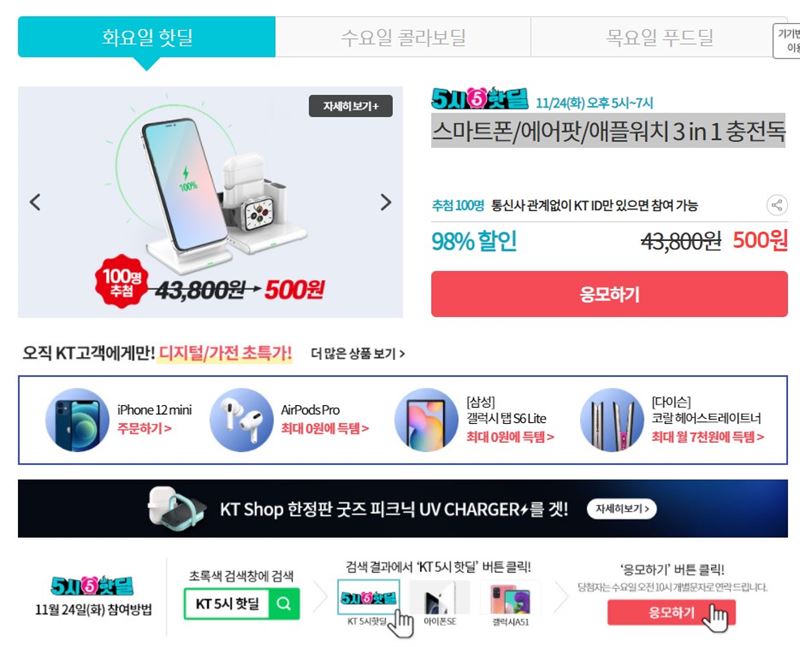Click 자세히보기 on UV CHARGER banner
Image resolution: width=800 pixels, height=647 pixels.
622,509
